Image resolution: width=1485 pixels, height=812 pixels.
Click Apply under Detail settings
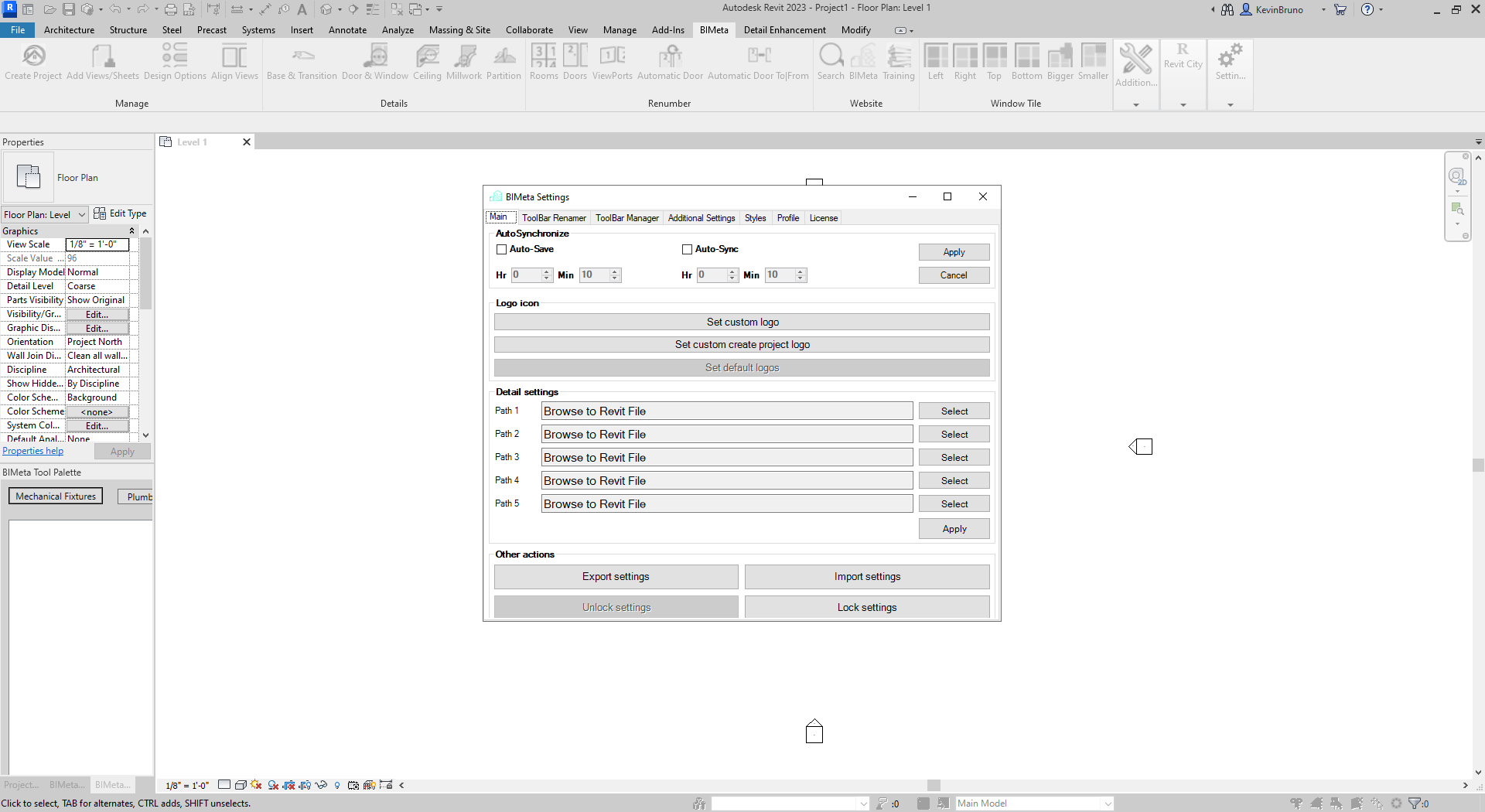tap(954, 529)
